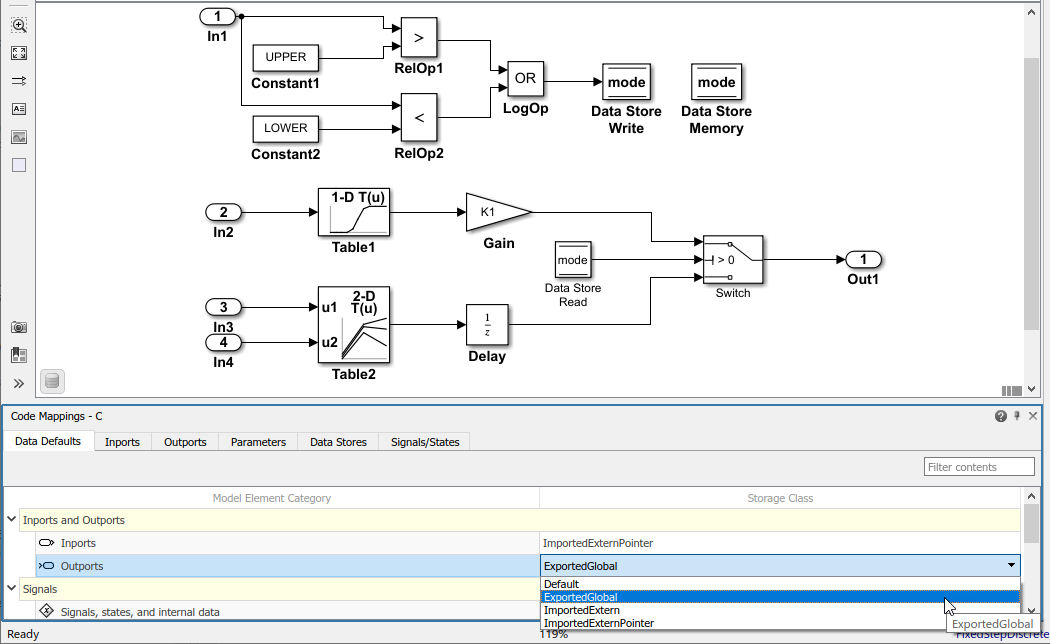Select the Image insert tool
Viewport: 1050px width, 644px height.
[x=19, y=137]
